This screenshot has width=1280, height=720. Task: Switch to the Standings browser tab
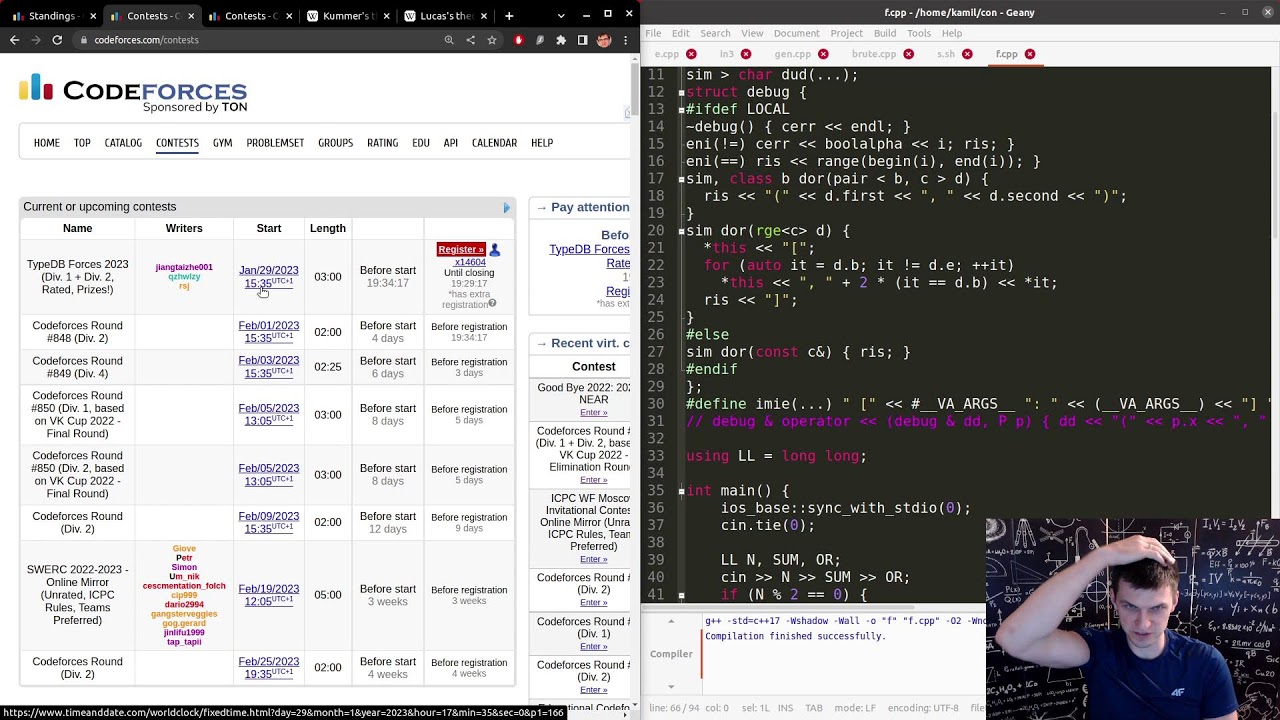[52, 16]
